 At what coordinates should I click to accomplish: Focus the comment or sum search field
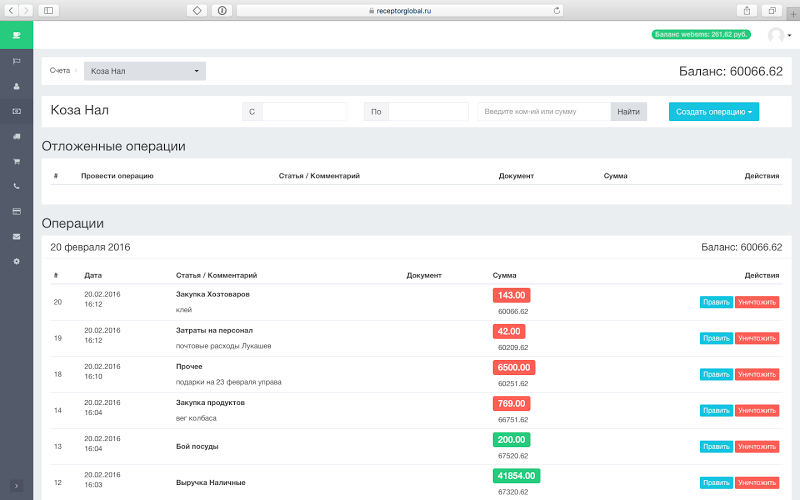pyautogui.click(x=544, y=111)
